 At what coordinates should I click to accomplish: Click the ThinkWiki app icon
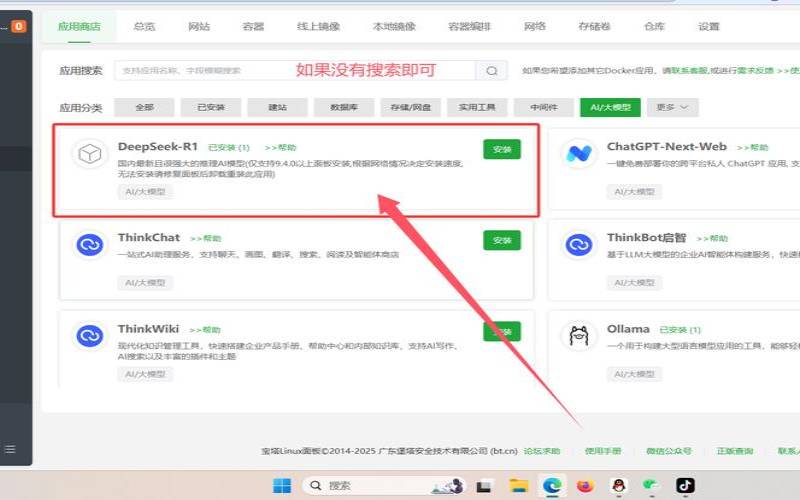[x=90, y=336]
